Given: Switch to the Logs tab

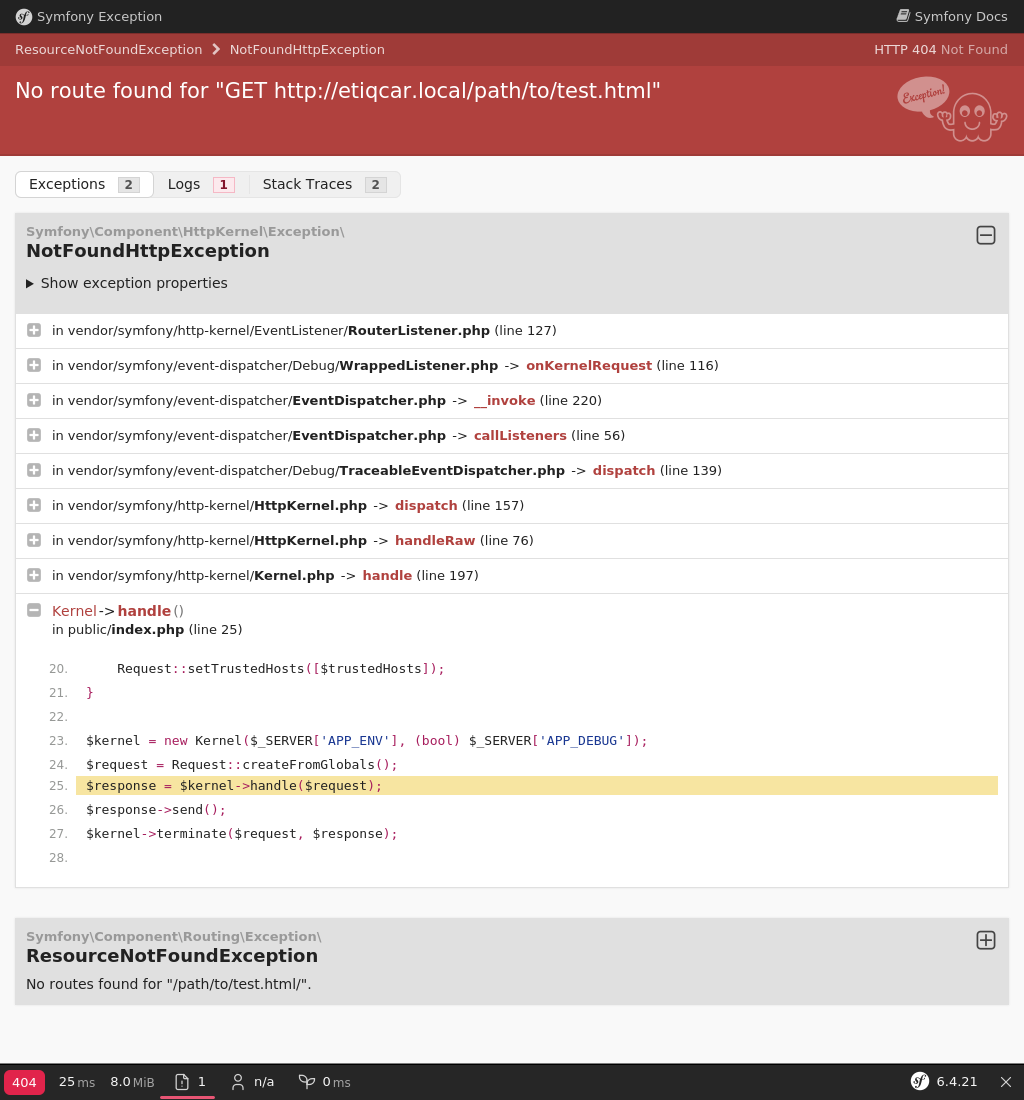Looking at the screenshot, I should [x=201, y=185].
